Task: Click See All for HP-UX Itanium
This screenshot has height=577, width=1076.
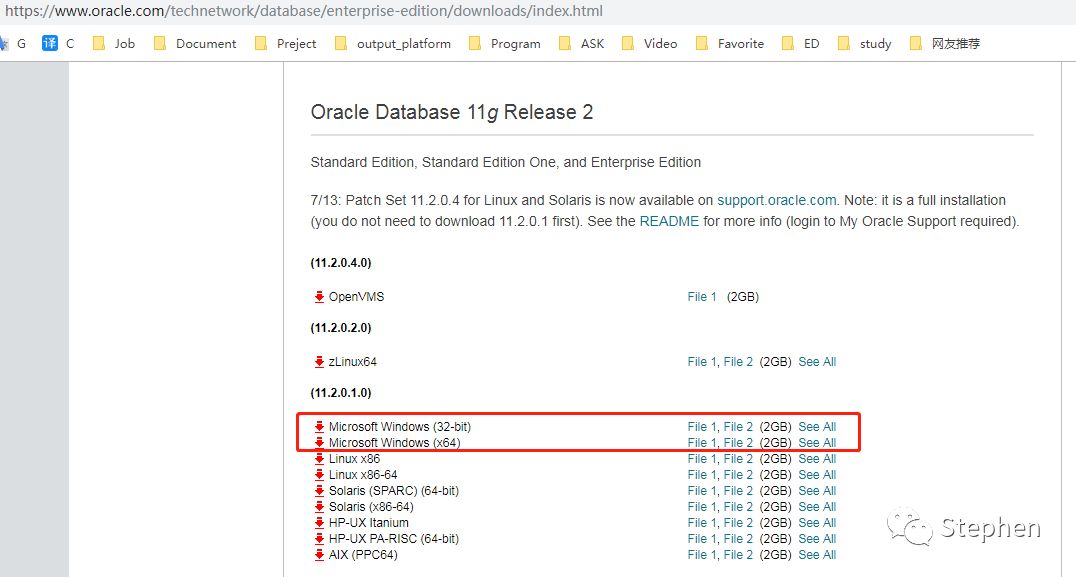Action: pyautogui.click(x=817, y=523)
